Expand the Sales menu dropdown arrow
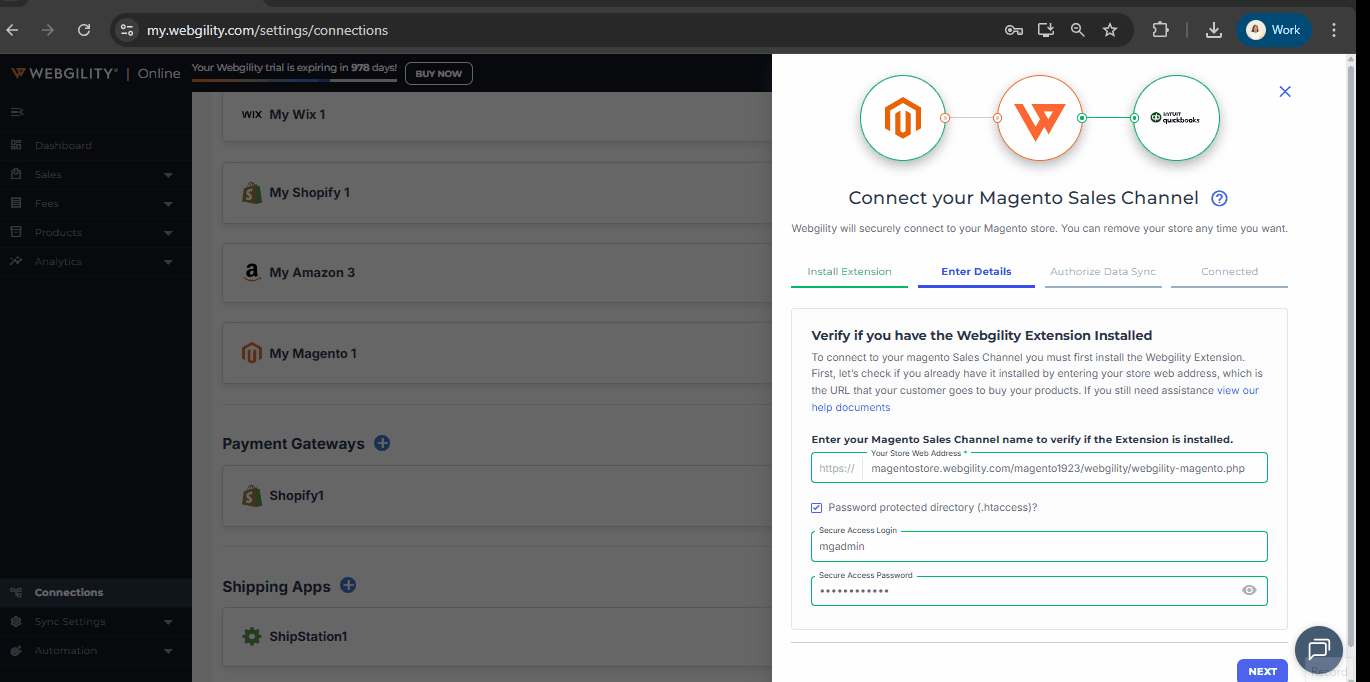This screenshot has width=1370, height=682. 168,175
